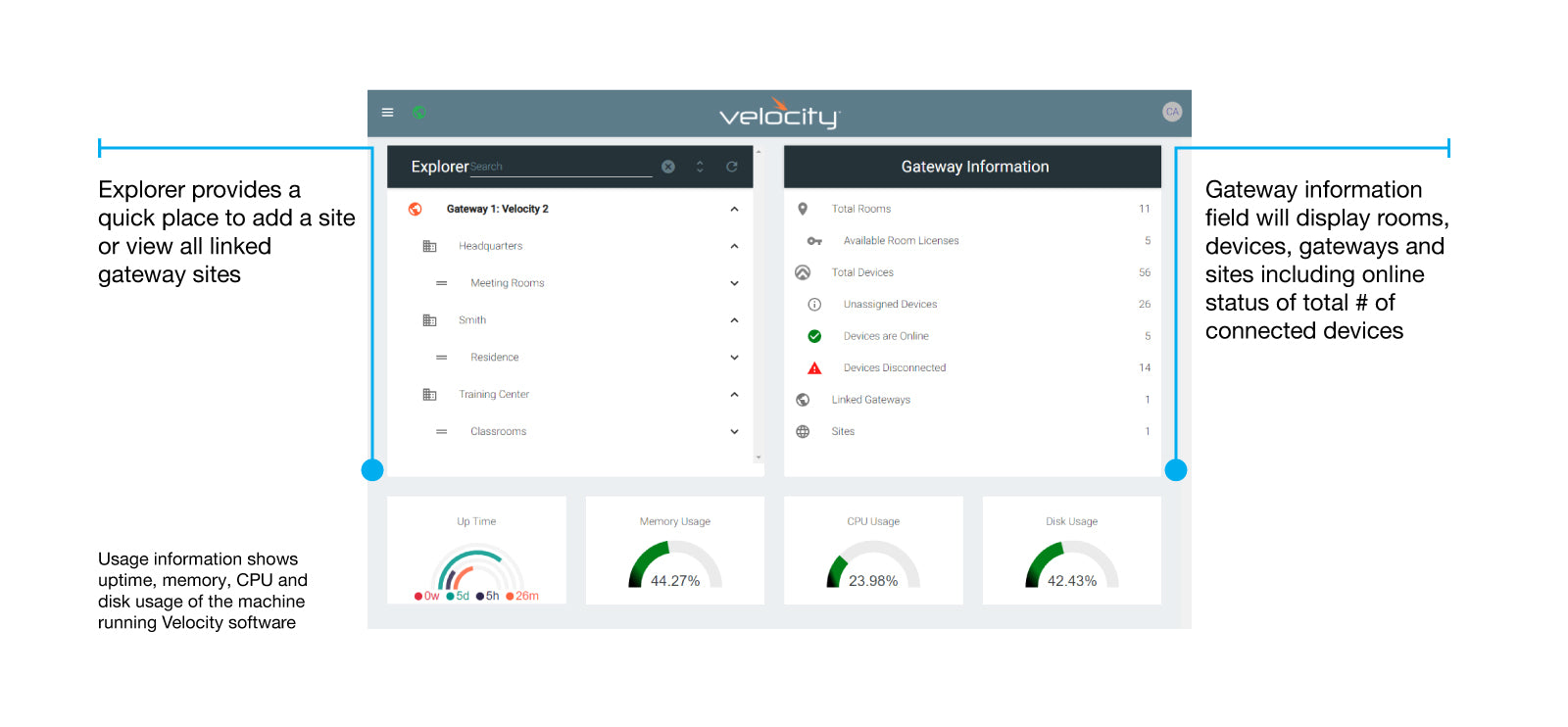1568x727 pixels.
Task: Click the Devices Disconnected warning icon
Action: pyautogui.click(x=814, y=368)
